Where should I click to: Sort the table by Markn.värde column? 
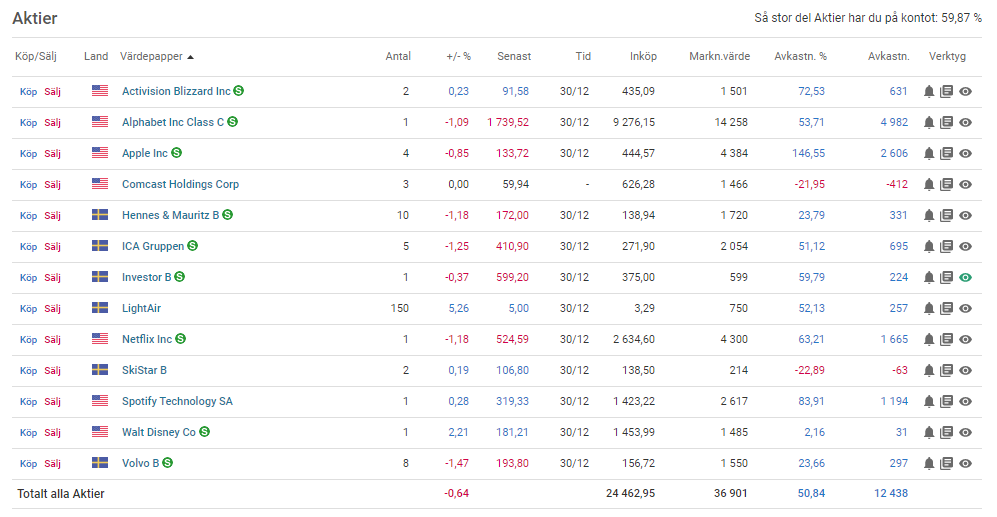click(720, 56)
